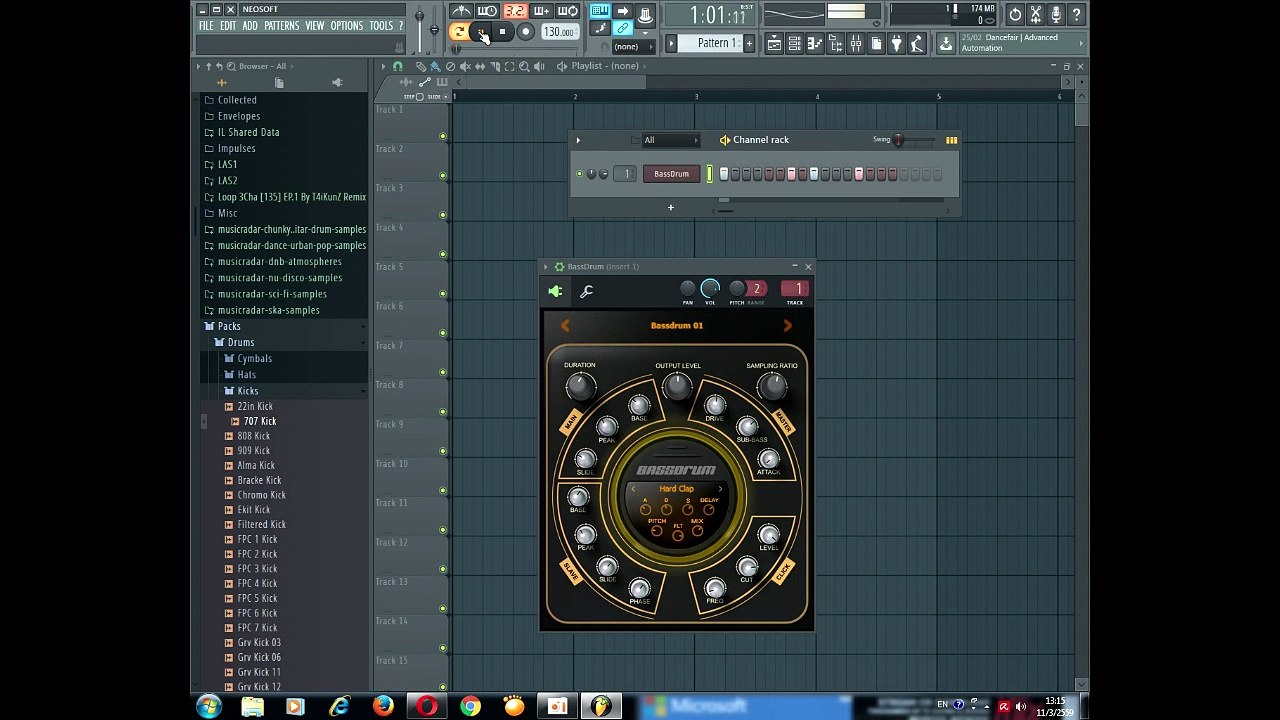
Task: Click the DURATION knob
Action: coord(580,386)
